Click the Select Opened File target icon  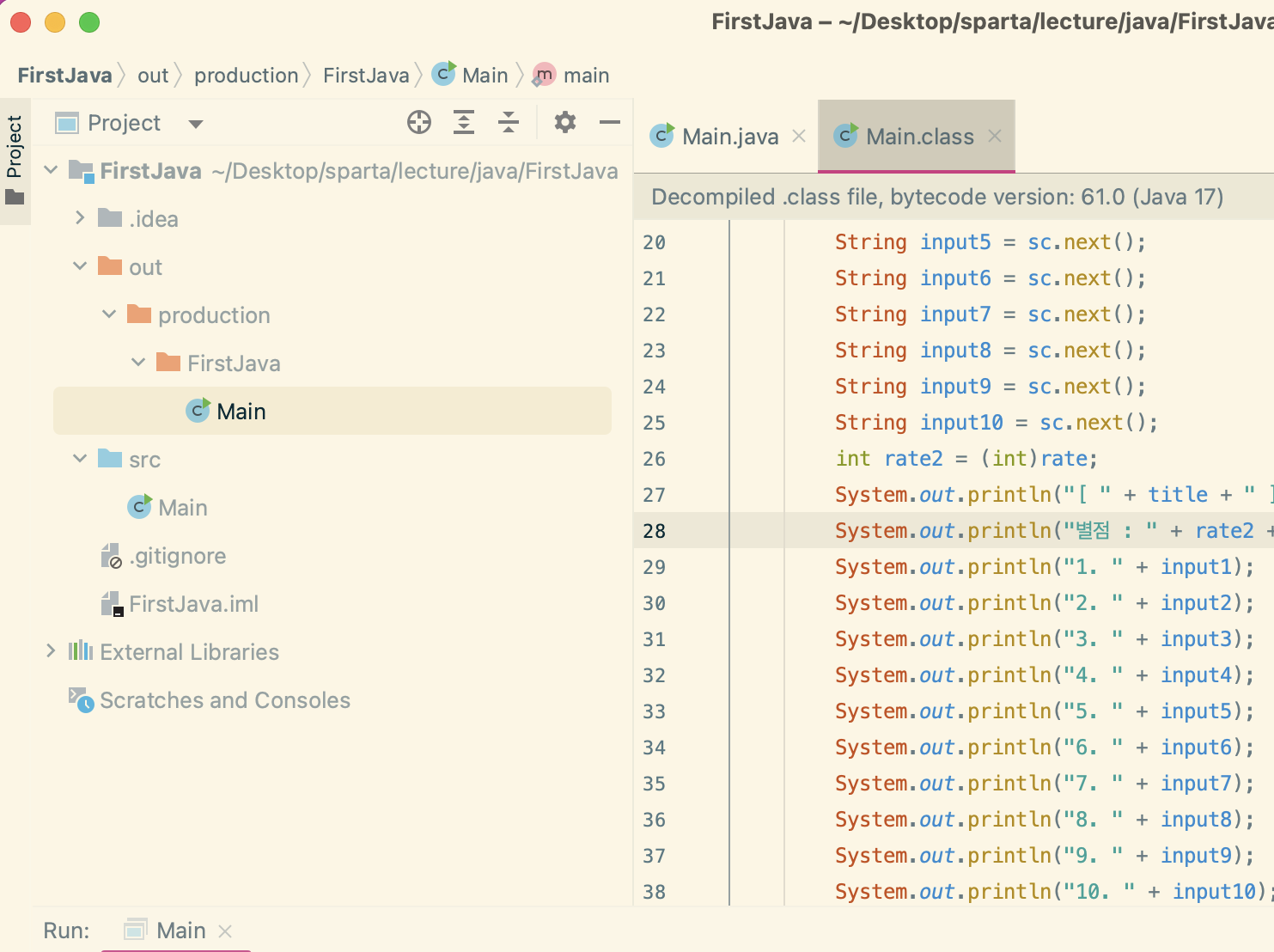click(x=419, y=123)
